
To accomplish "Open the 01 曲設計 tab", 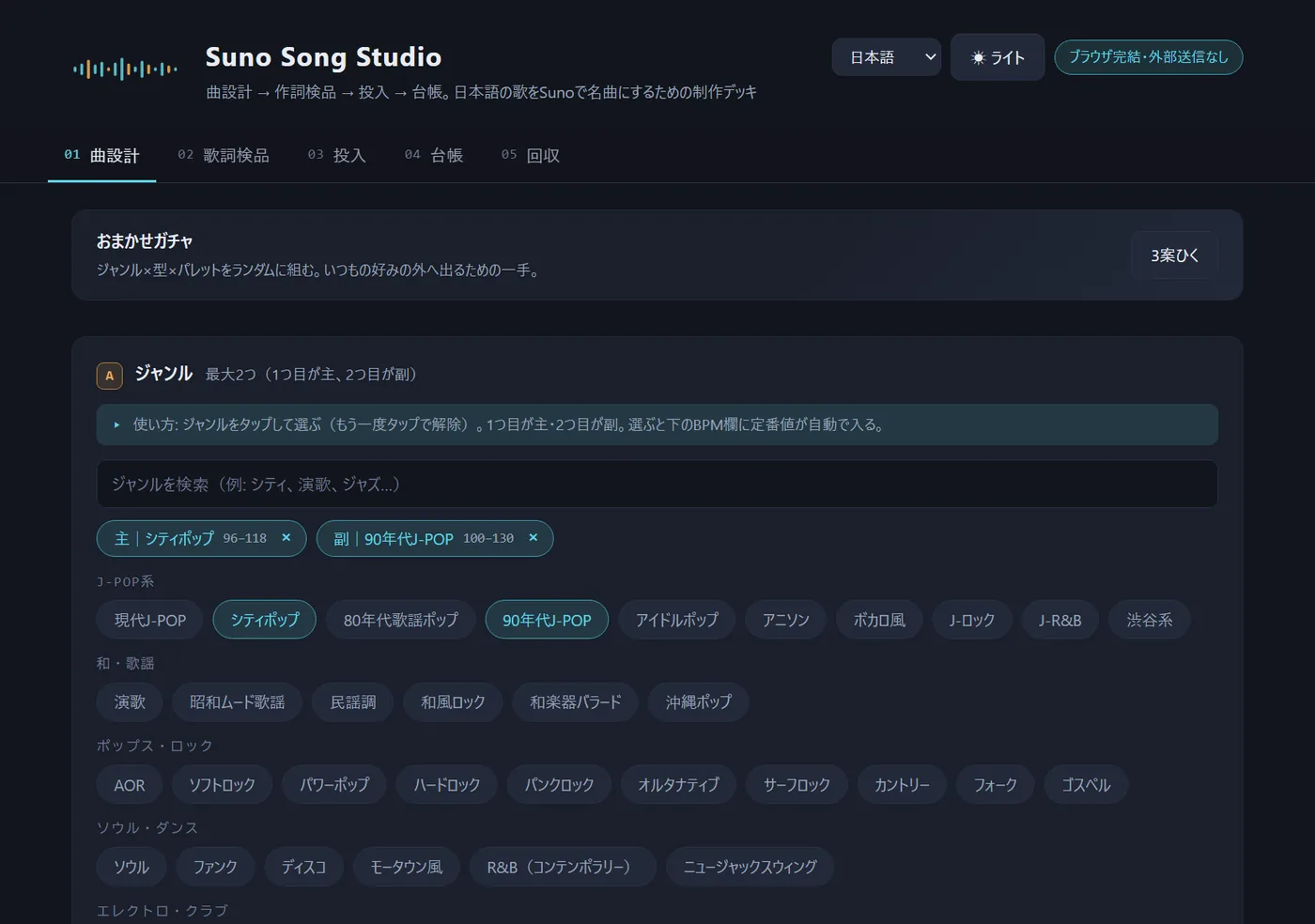I will point(101,155).
